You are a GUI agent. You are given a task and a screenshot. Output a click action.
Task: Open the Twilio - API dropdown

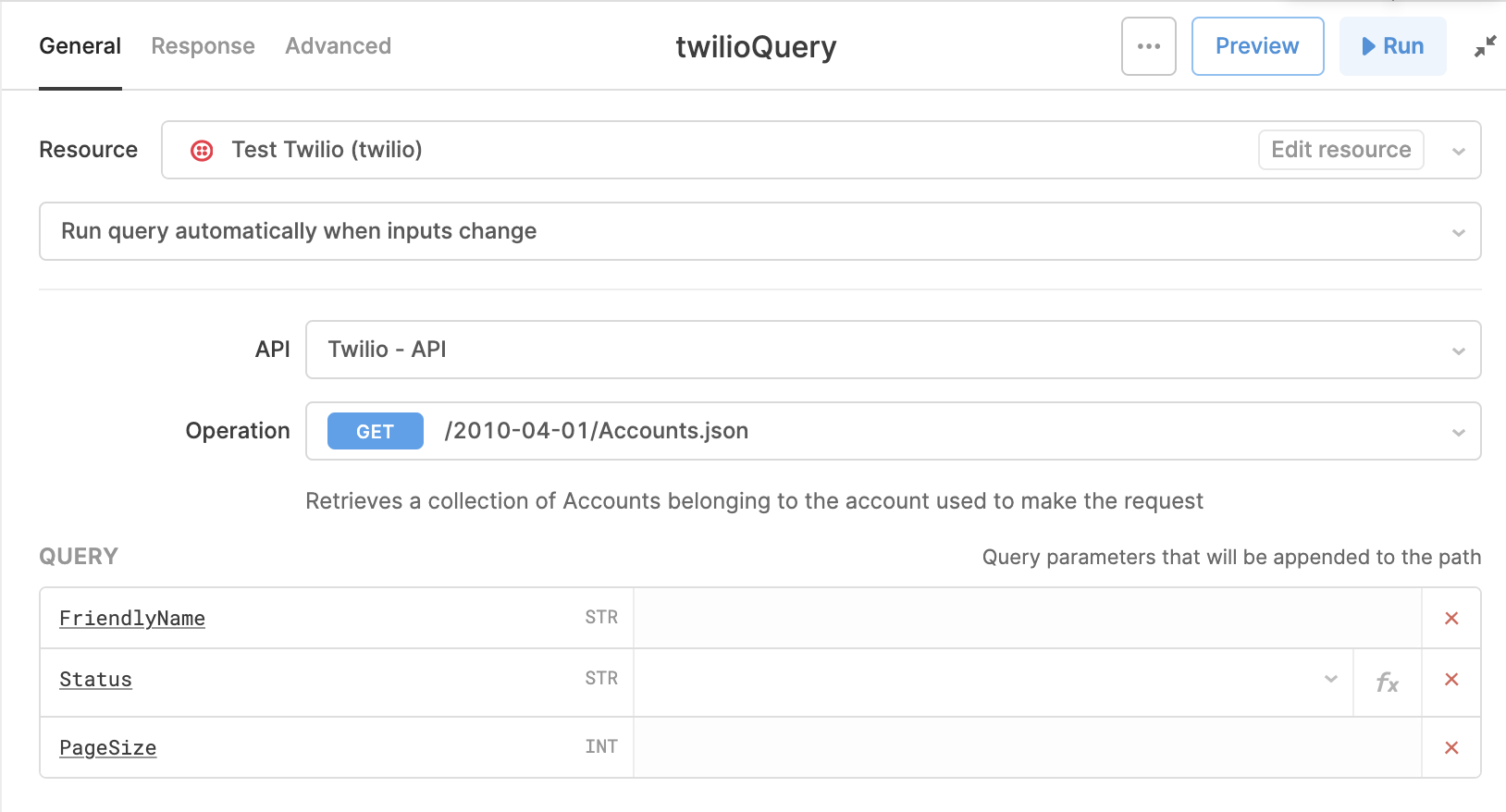[x=893, y=350]
